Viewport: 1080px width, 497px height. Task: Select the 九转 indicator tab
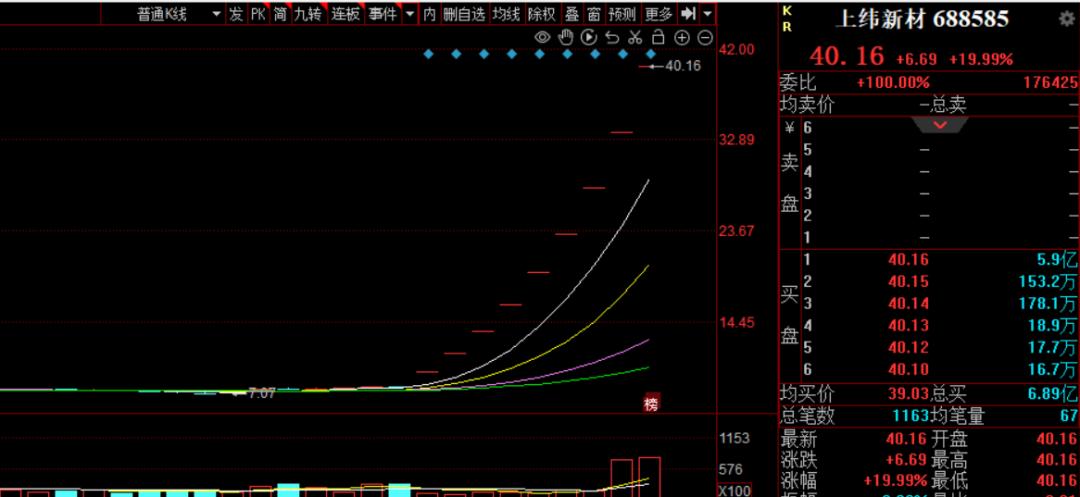(309, 14)
